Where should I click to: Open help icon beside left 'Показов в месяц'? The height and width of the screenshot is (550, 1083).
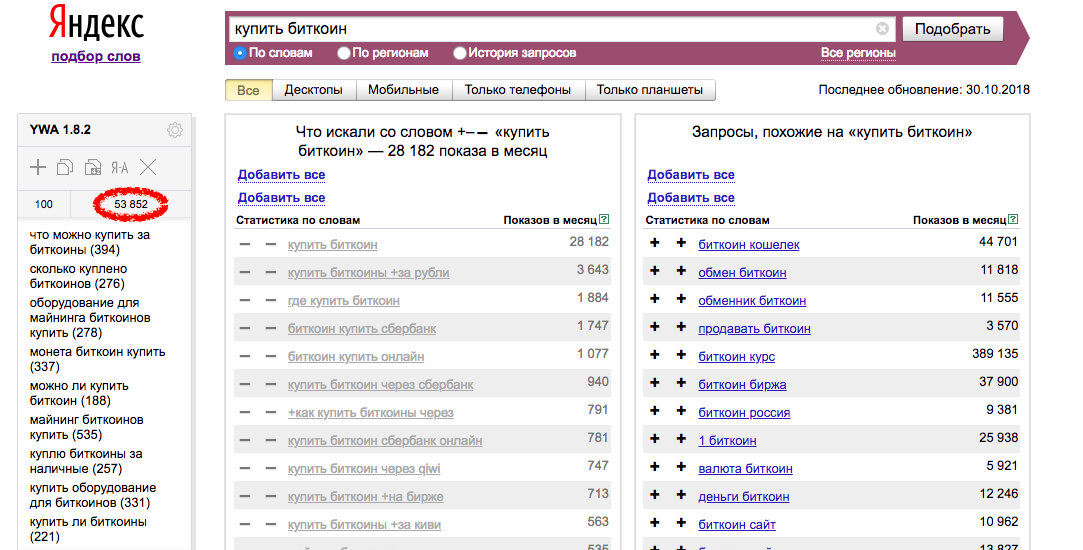pyautogui.click(x=604, y=220)
